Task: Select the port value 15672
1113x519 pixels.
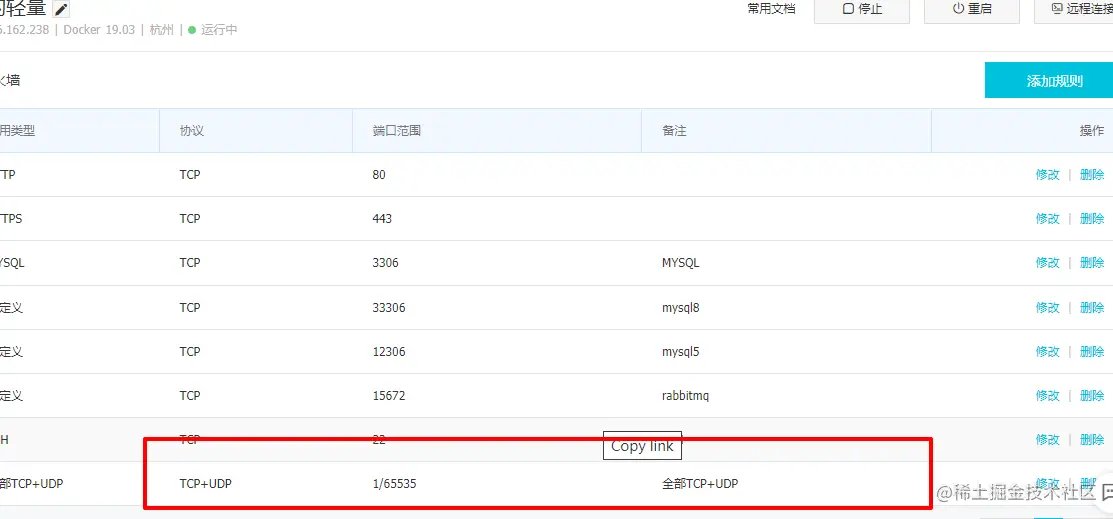Action: [x=389, y=395]
